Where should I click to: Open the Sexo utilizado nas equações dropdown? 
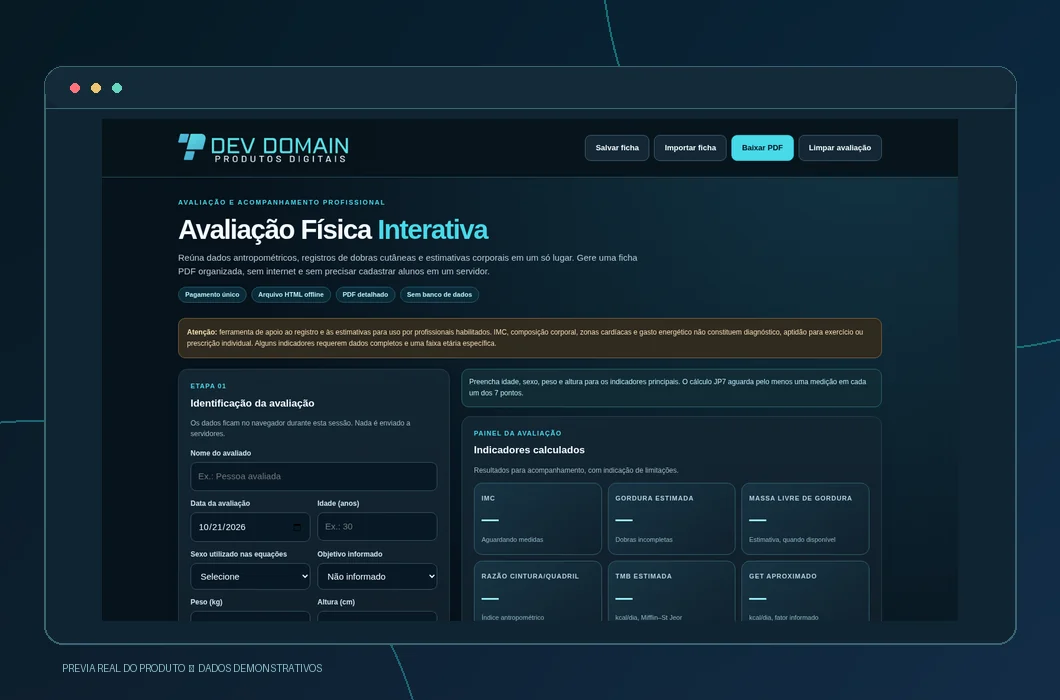[x=250, y=576]
